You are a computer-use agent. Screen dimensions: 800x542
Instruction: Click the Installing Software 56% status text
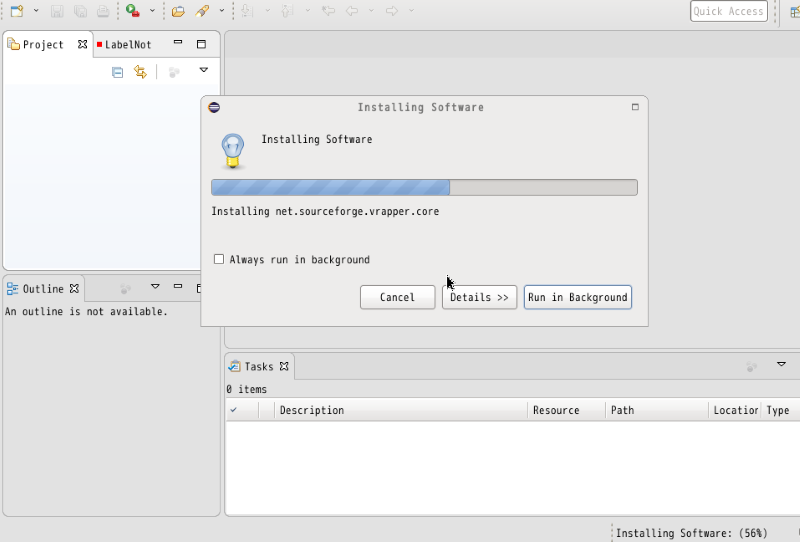692,533
